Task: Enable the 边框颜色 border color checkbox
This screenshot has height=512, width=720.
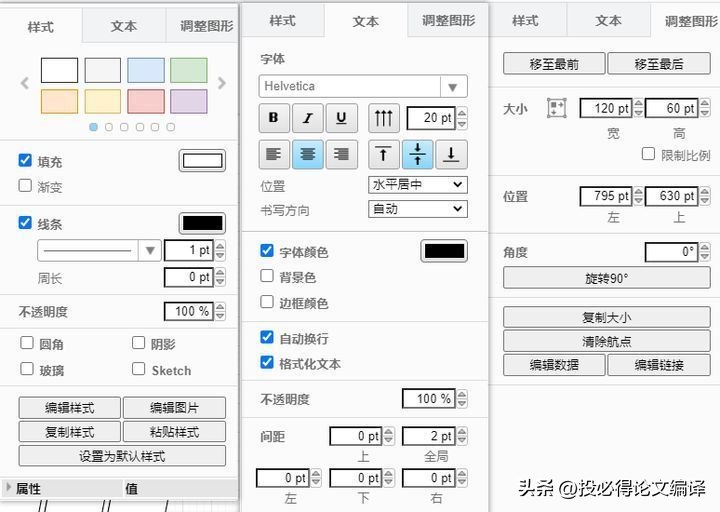Action: point(267,302)
